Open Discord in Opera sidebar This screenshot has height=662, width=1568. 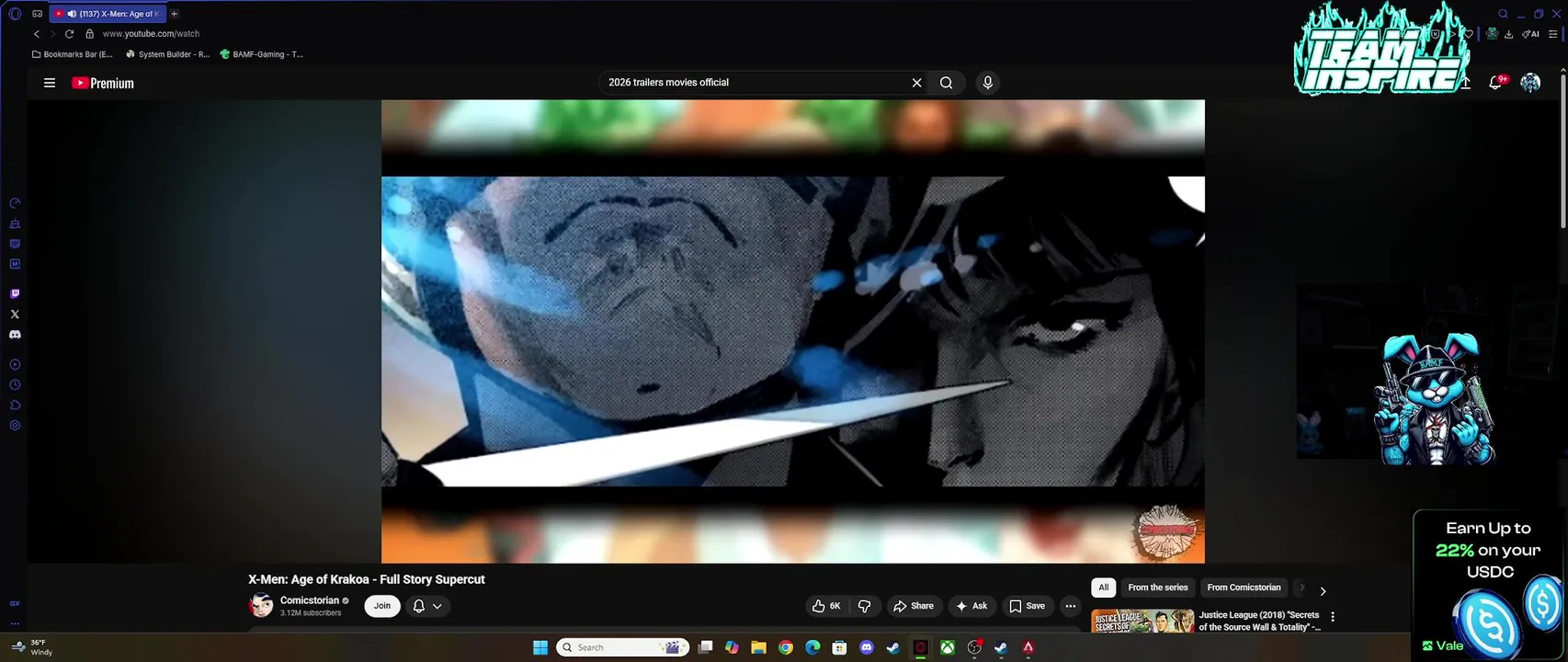click(x=15, y=335)
